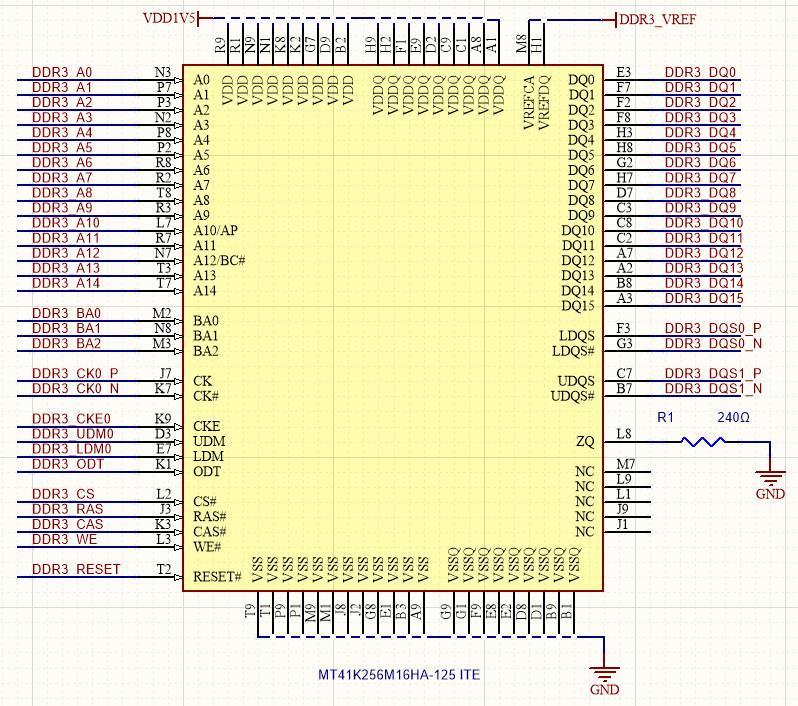
Task: Select the VREFCA pin name
Action: [528, 102]
